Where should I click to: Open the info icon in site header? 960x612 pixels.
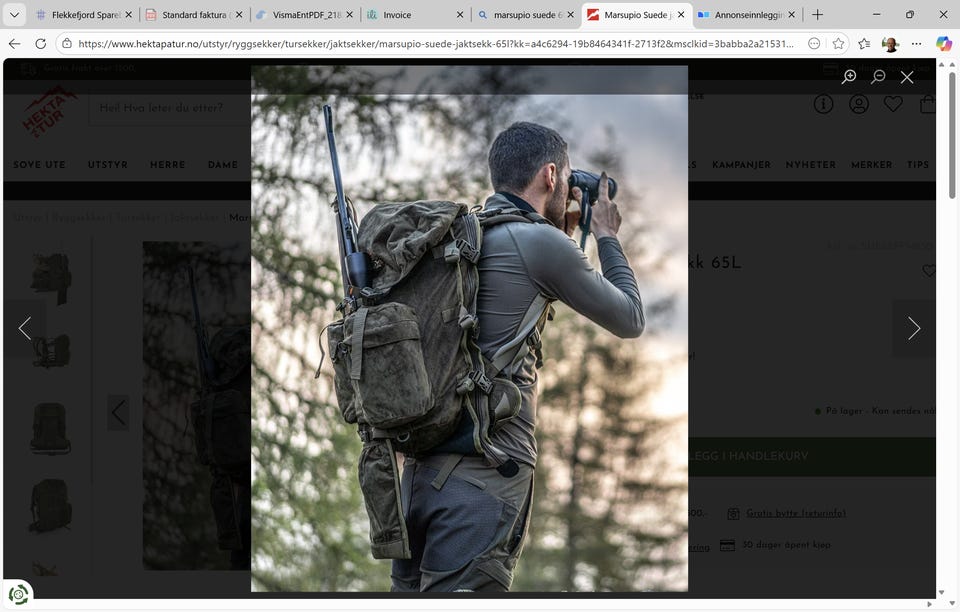[x=823, y=105]
